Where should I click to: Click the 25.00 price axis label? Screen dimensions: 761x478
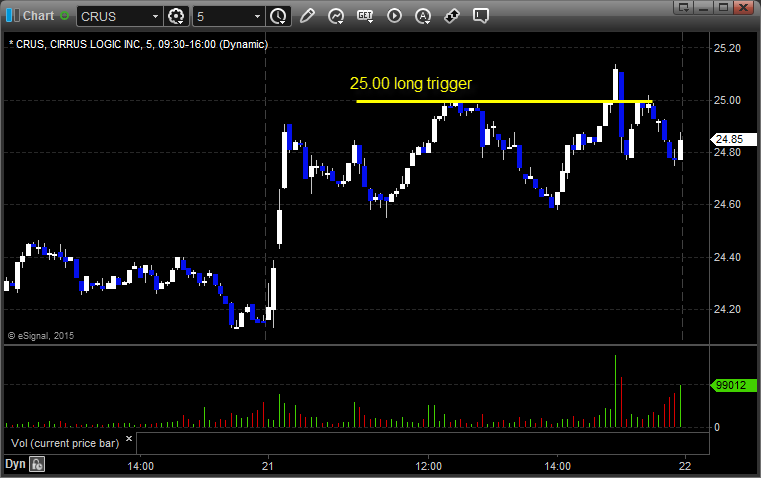click(x=727, y=100)
